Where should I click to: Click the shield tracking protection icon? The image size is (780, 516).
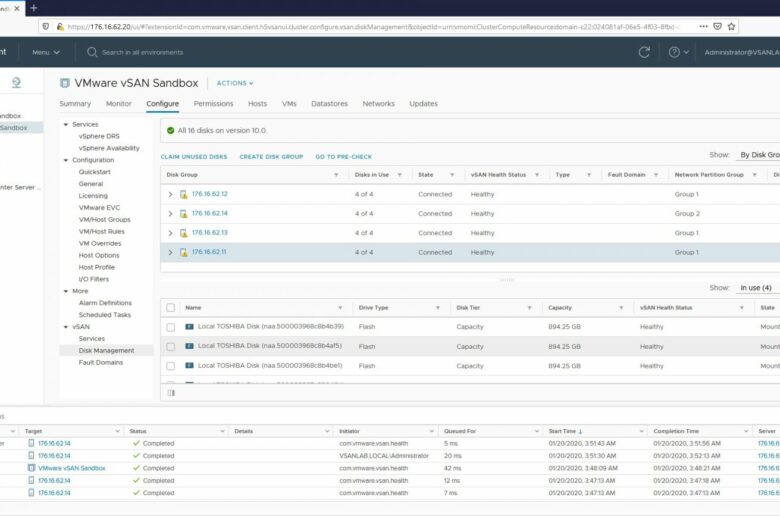pyautogui.click(x=46, y=26)
